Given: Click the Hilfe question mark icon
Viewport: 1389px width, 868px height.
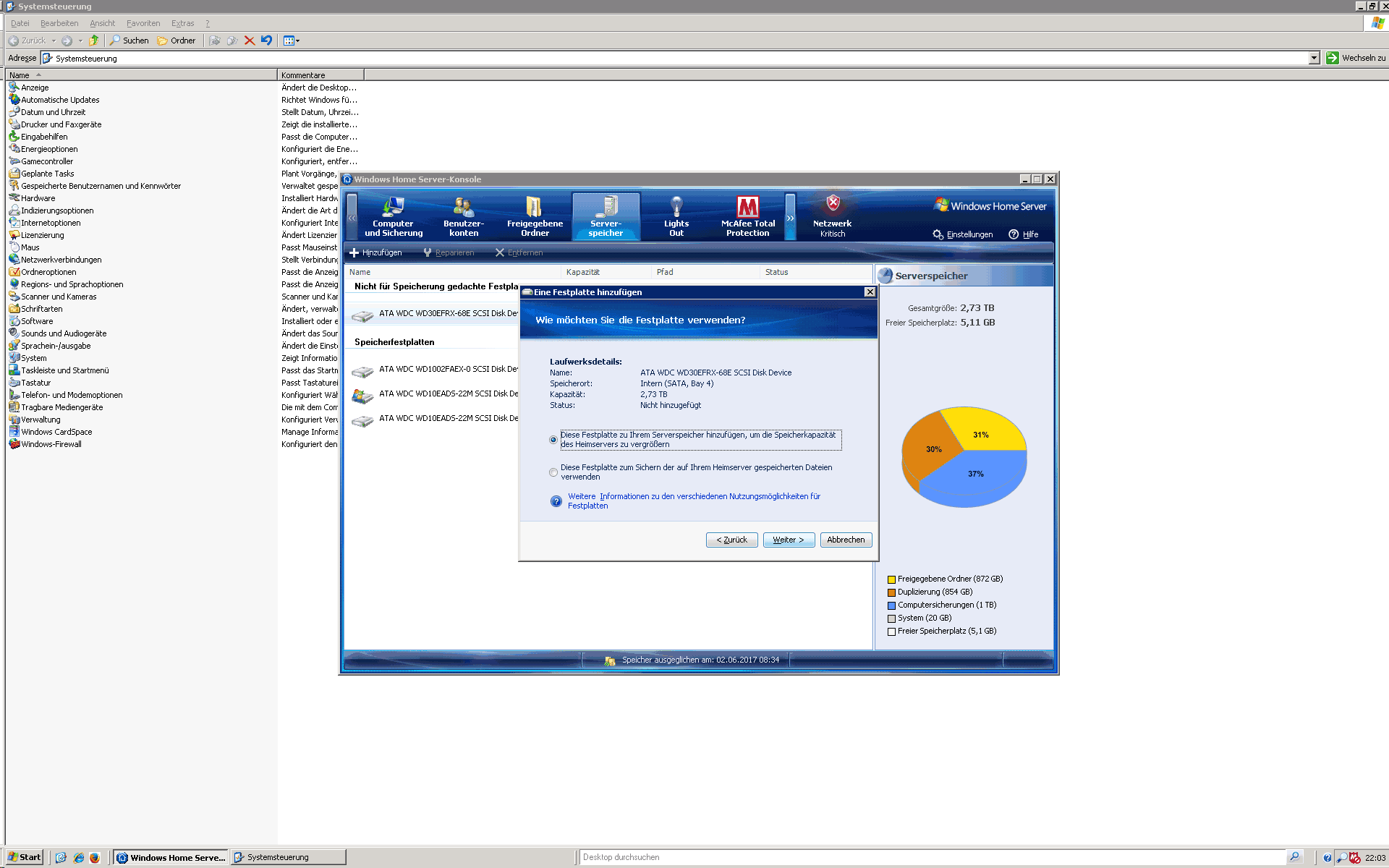Looking at the screenshot, I should [1014, 234].
